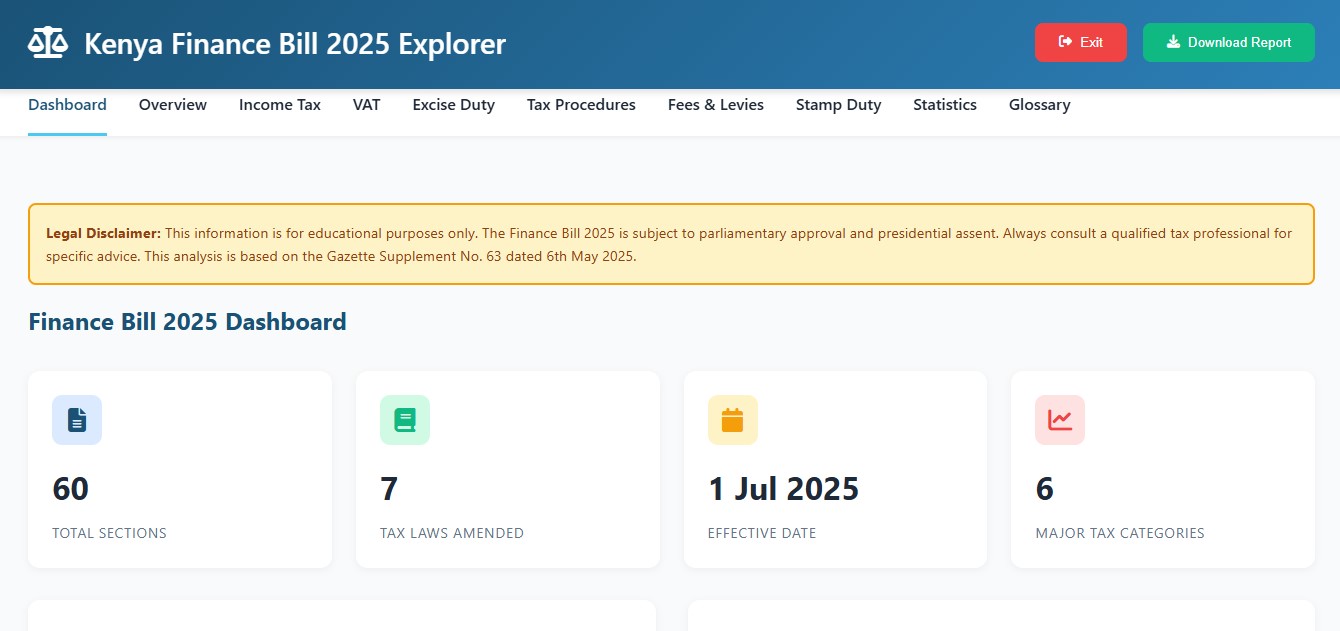
Task: Open the Fees & Levies section
Action: coord(715,104)
